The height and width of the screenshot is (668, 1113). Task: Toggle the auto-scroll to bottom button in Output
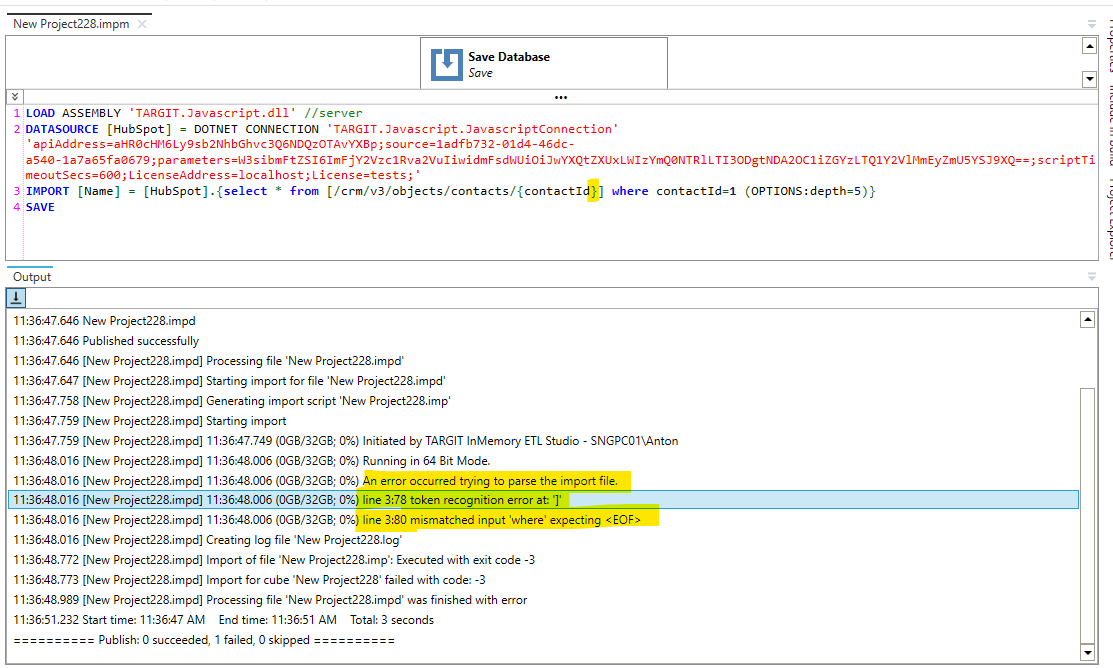point(16,297)
